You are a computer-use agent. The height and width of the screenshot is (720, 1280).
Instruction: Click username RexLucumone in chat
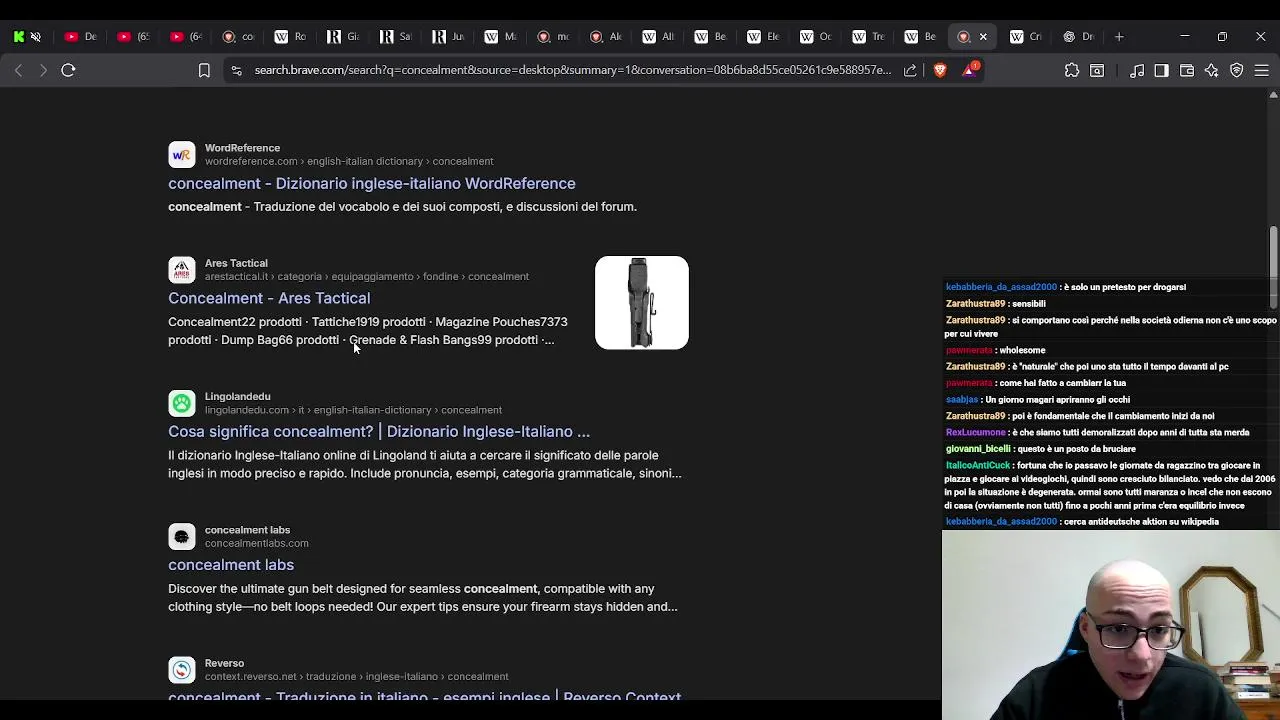[x=975, y=433]
